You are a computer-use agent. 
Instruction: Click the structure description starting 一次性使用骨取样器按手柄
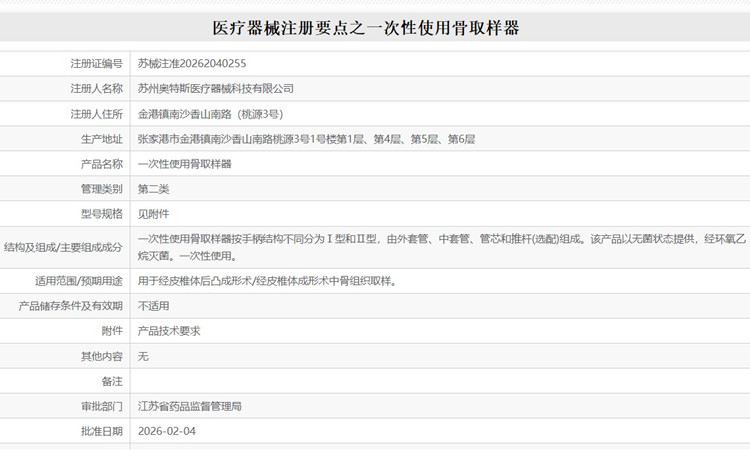pyautogui.click(x=442, y=247)
